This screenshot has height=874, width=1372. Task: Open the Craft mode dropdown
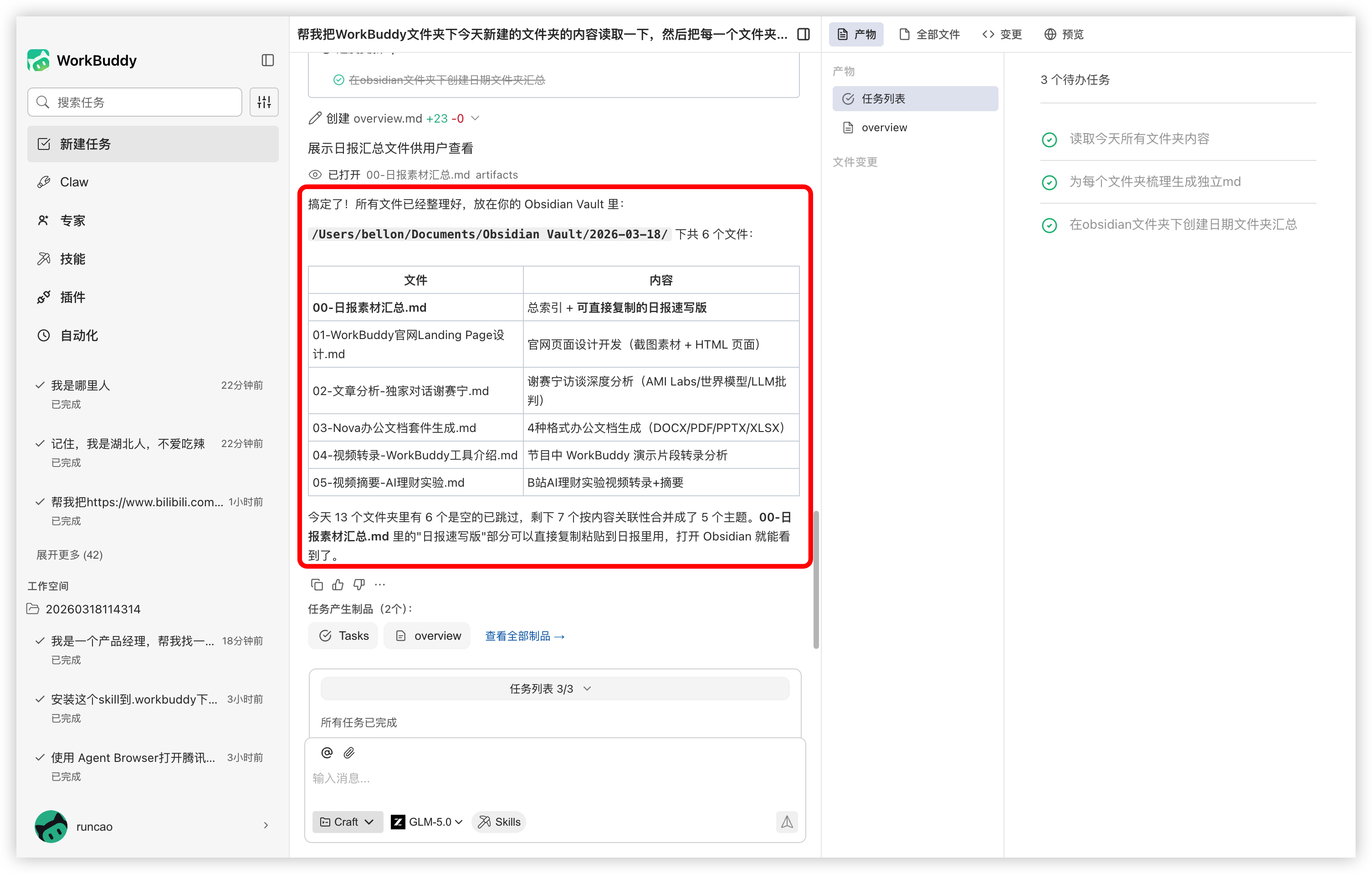pos(347,822)
